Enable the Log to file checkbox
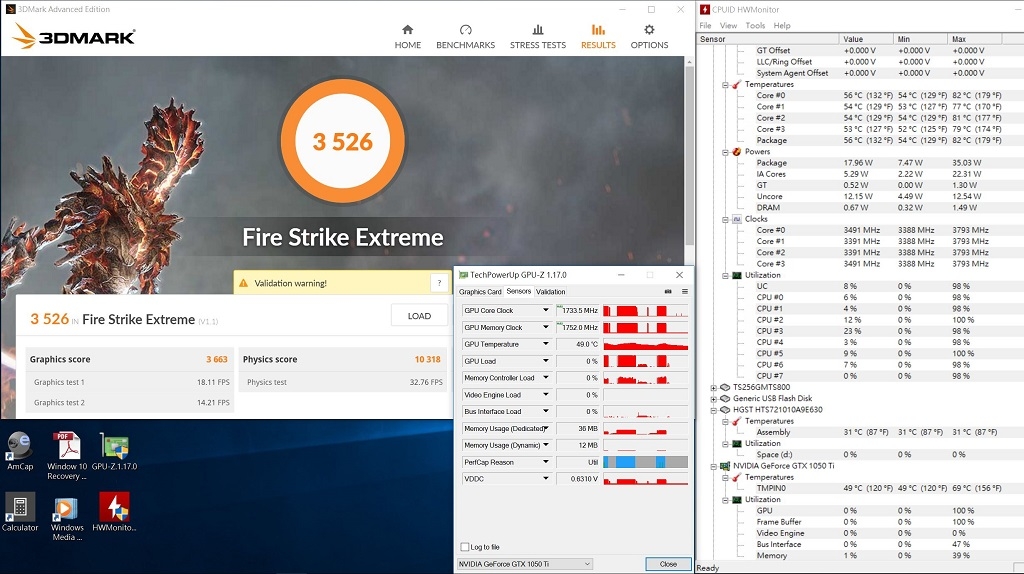 [x=465, y=547]
